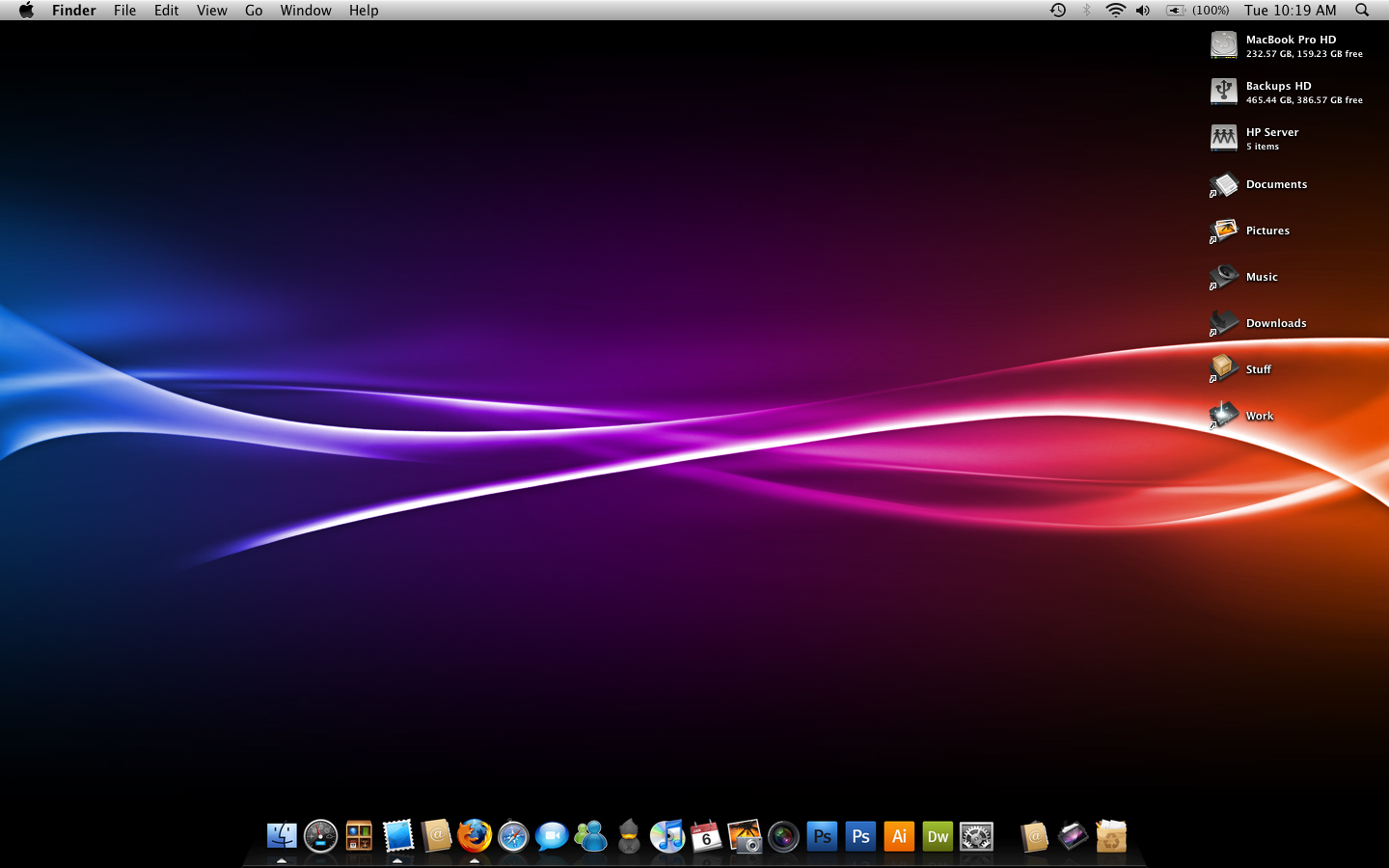Launch Adobe Illustrator from the dock
The width and height of the screenshot is (1389, 868).
coord(899,836)
